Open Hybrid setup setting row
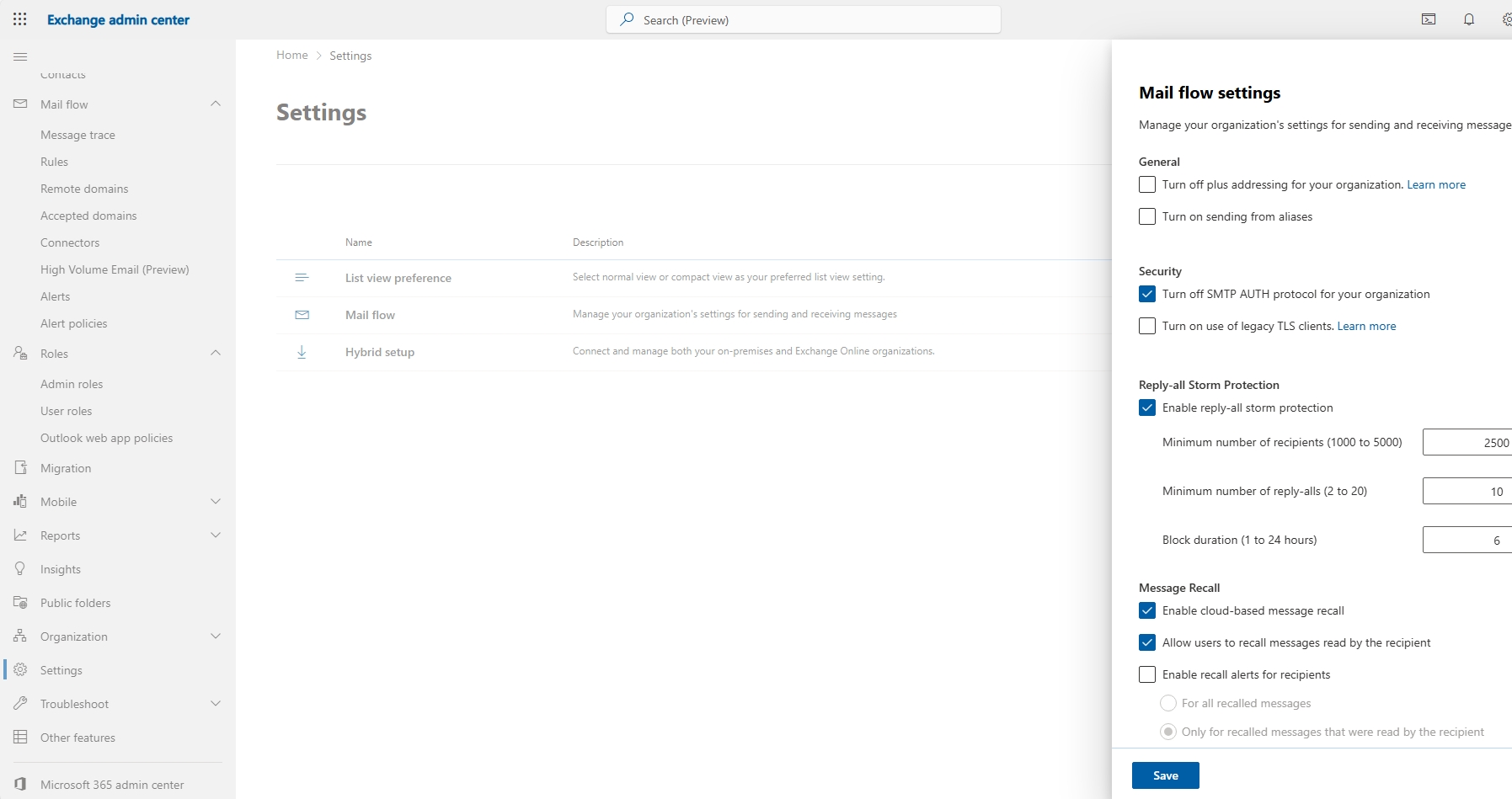Screen dimensions: 1512x799 (x=380, y=352)
